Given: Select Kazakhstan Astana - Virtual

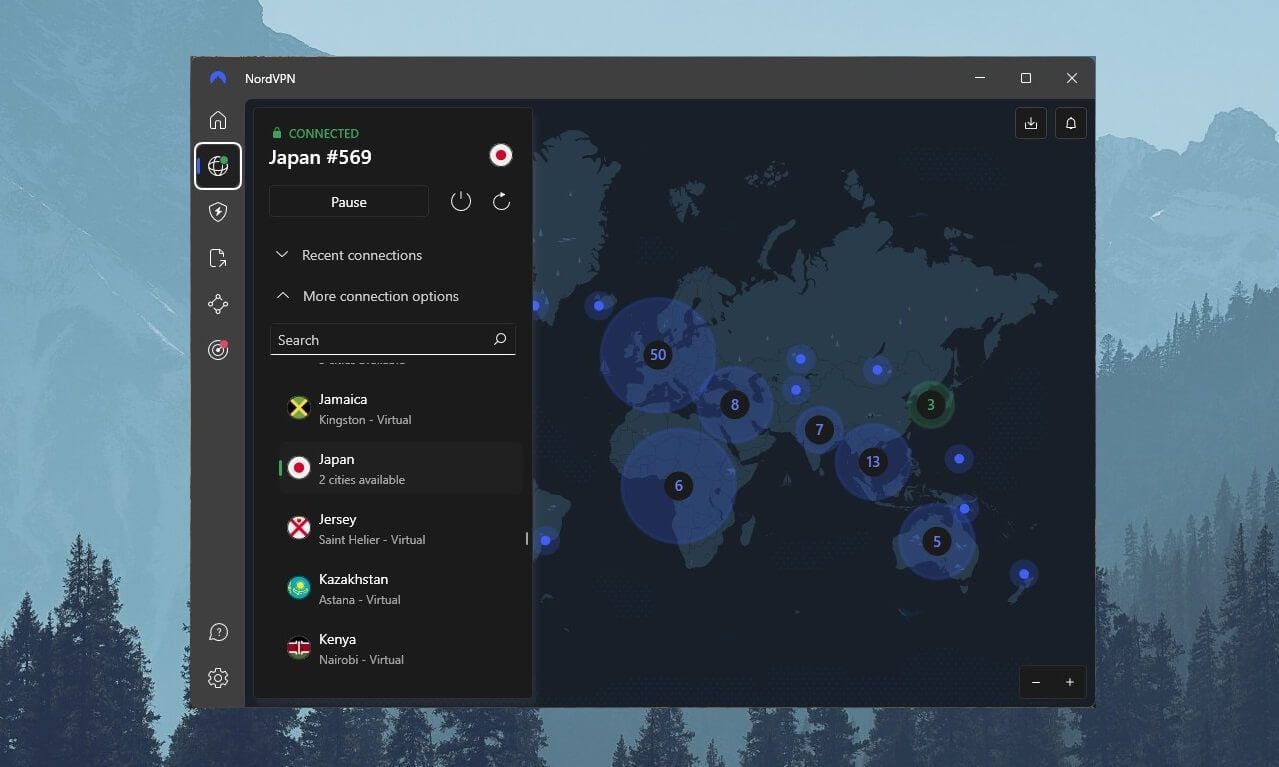Looking at the screenshot, I should click(x=400, y=589).
